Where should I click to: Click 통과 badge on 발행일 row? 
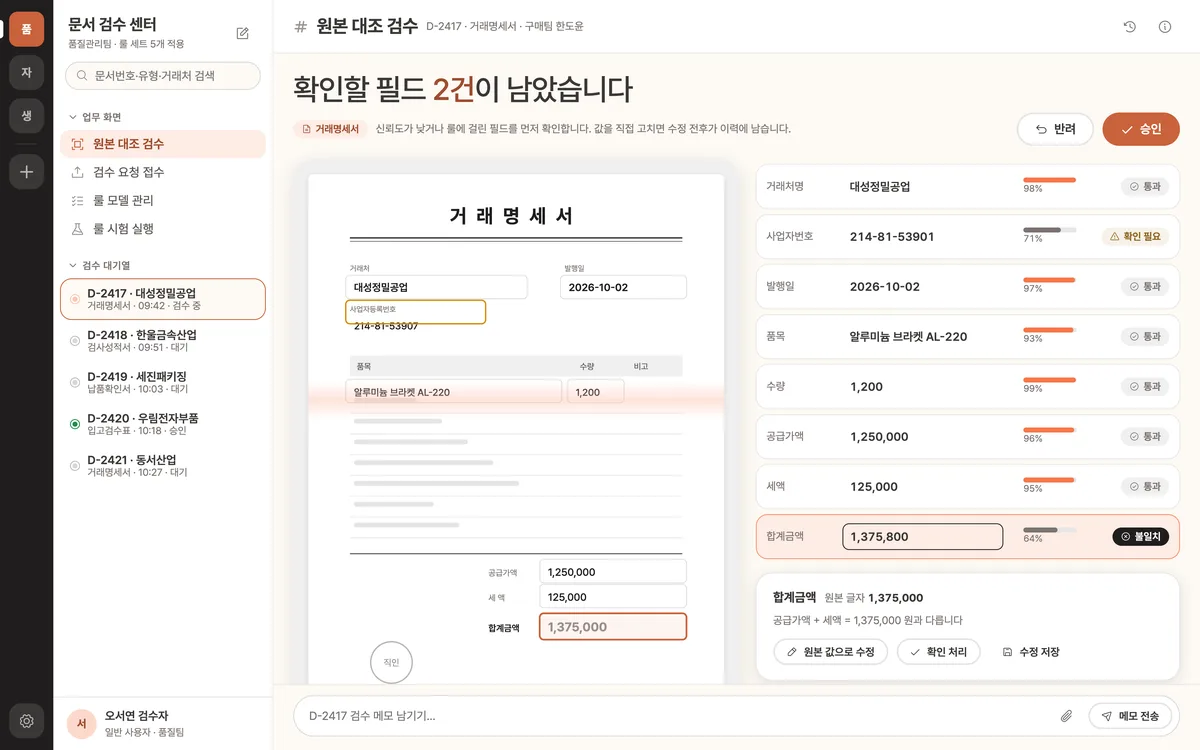click(x=1145, y=287)
